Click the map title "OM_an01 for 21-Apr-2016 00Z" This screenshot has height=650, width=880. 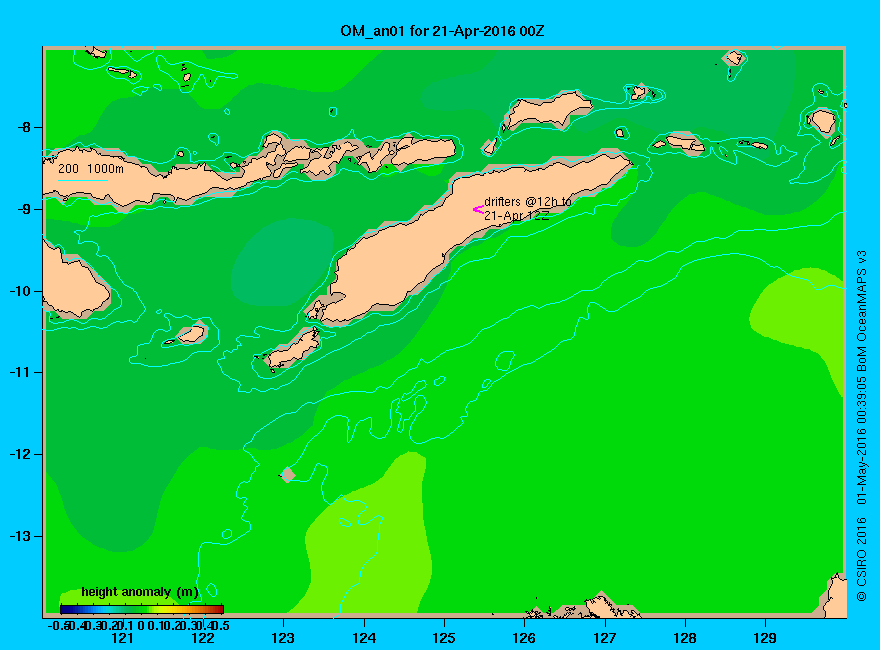tap(442, 31)
